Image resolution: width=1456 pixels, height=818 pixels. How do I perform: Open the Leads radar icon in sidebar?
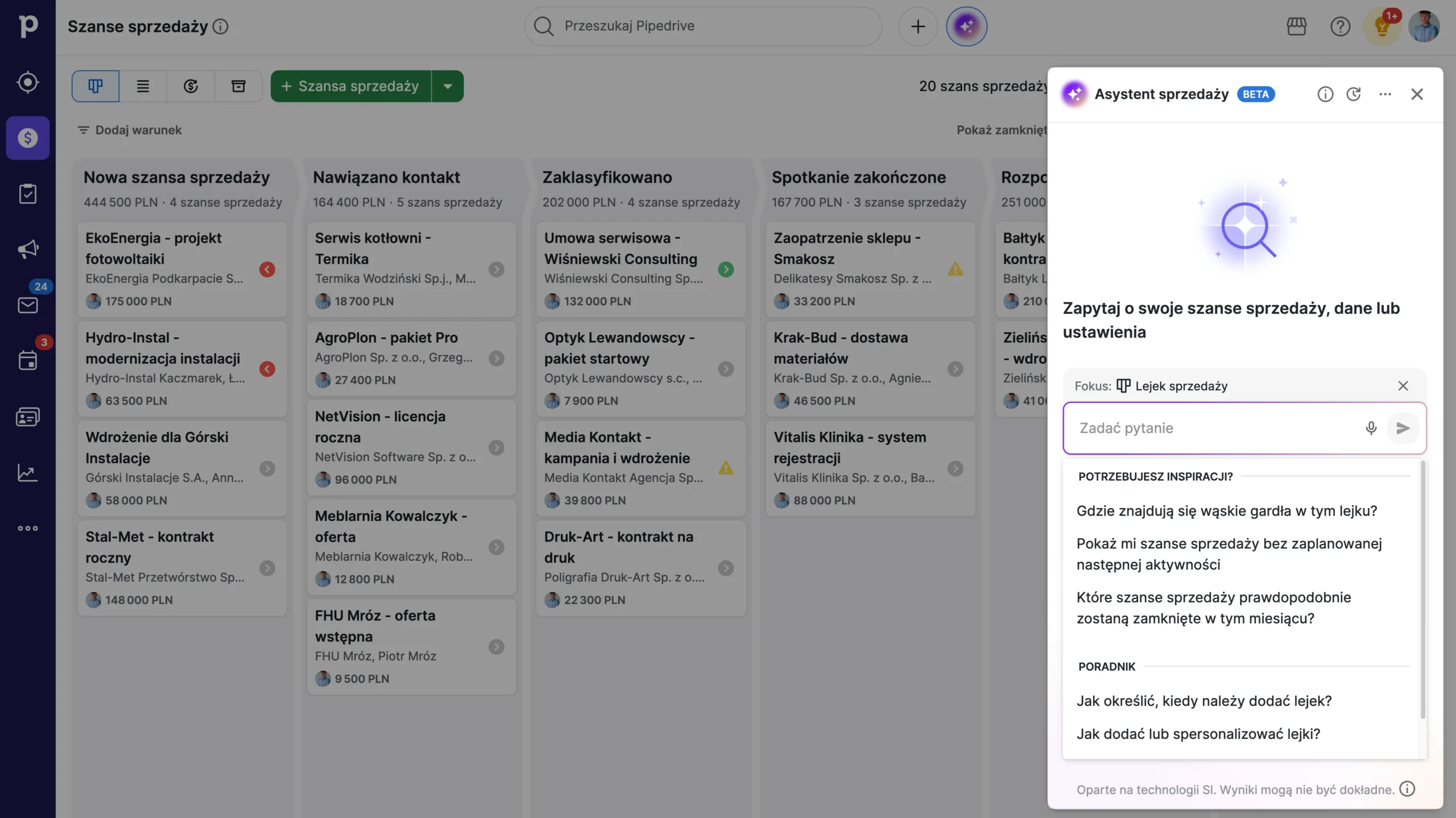coord(27,82)
